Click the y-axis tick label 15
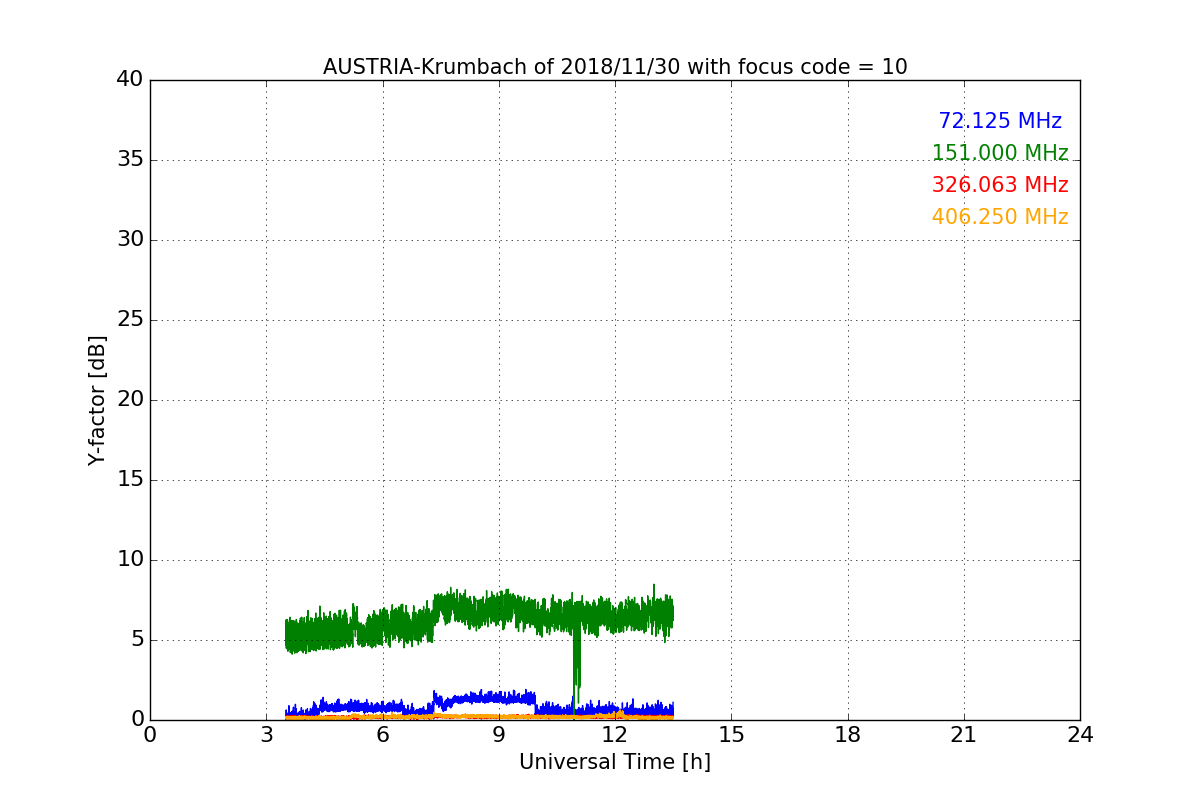Image resolution: width=1200 pixels, height=800 pixels. point(130,480)
